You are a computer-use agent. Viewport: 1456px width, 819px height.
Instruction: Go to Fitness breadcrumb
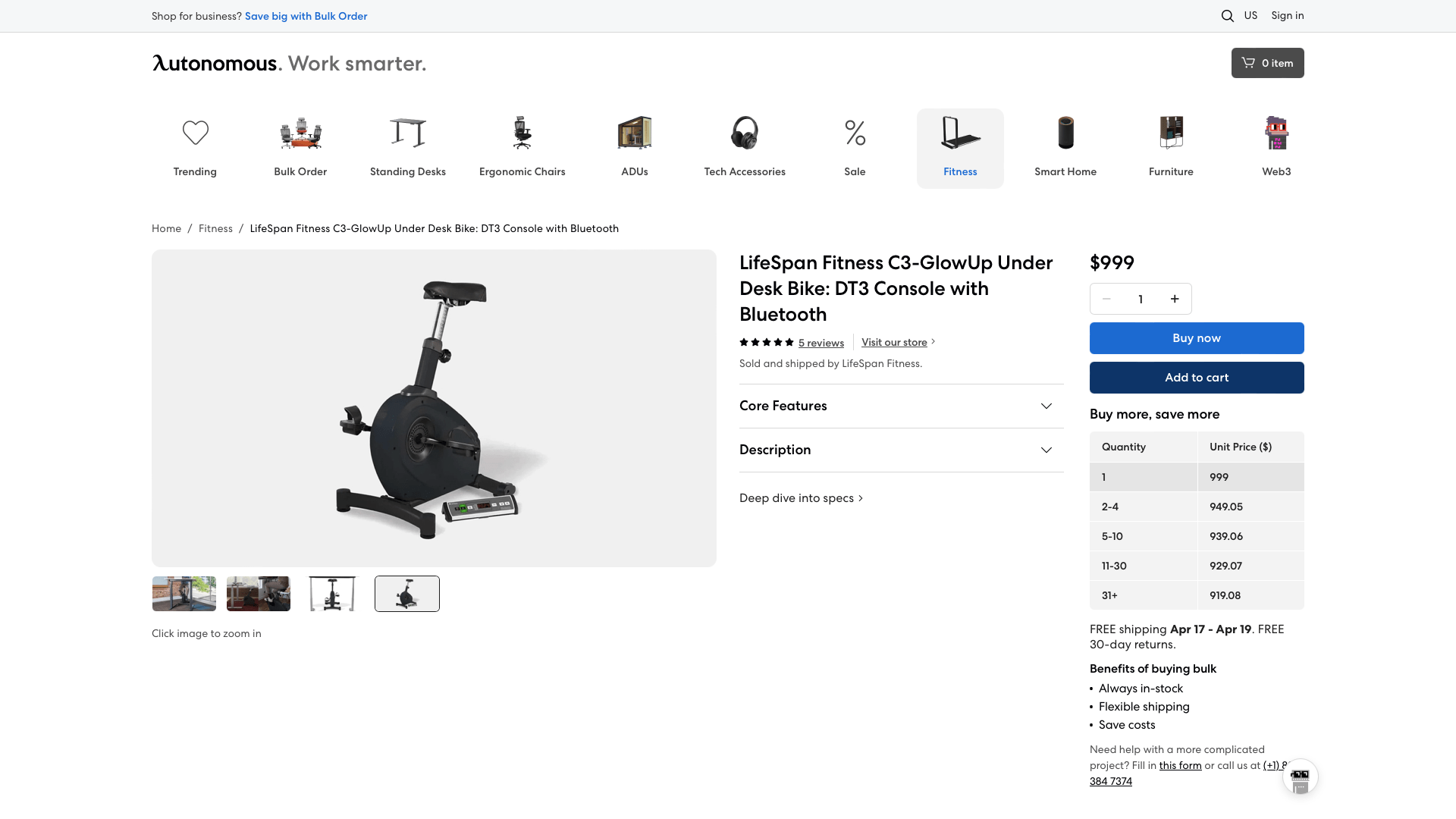click(x=215, y=228)
